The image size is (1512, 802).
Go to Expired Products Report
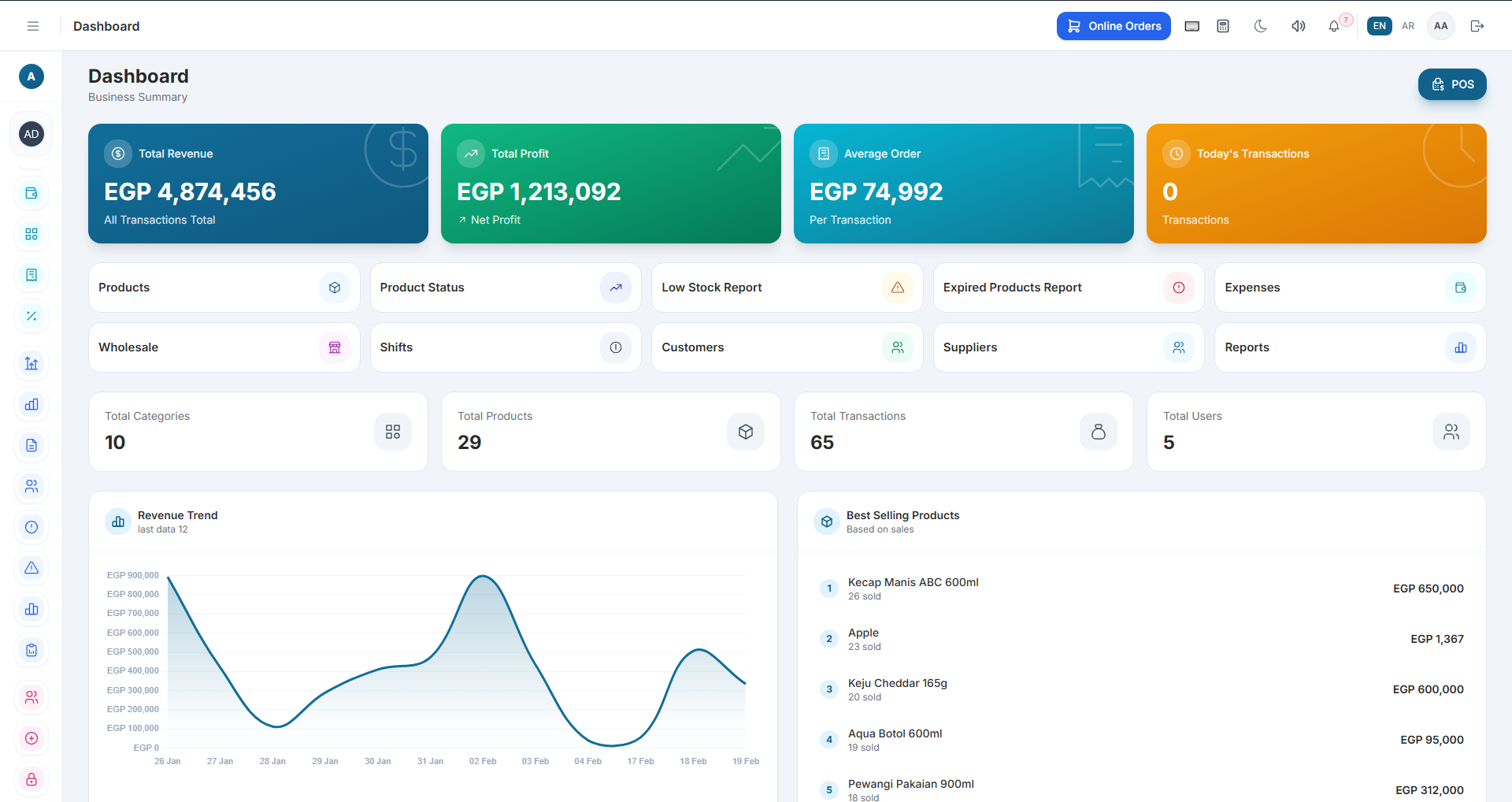1068,288
